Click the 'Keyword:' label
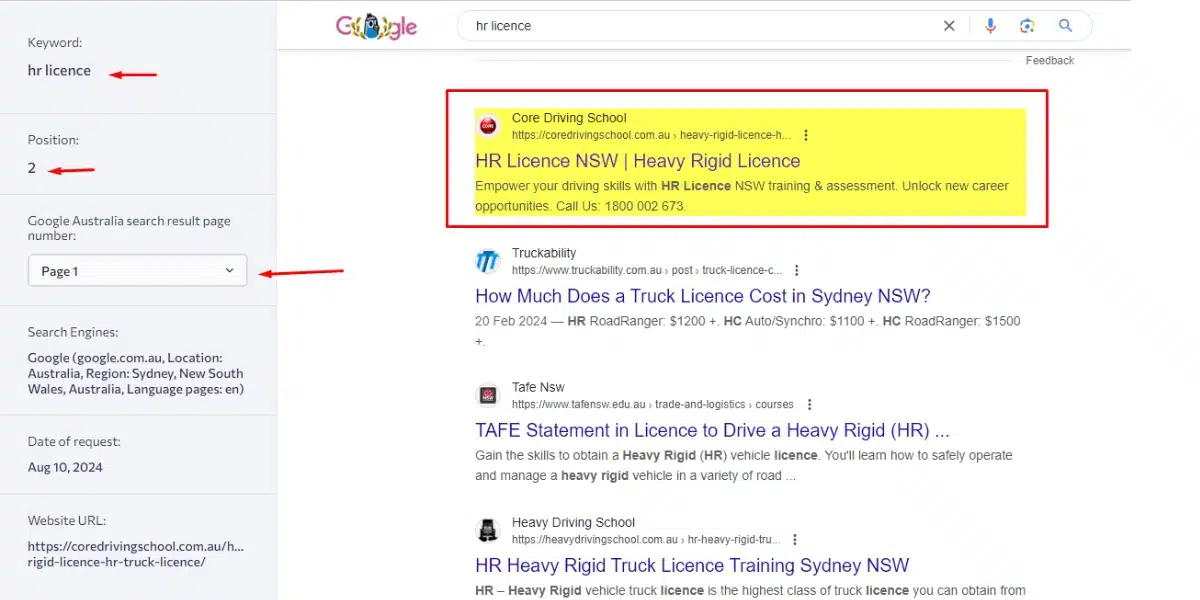The image size is (1200, 600). click(55, 43)
